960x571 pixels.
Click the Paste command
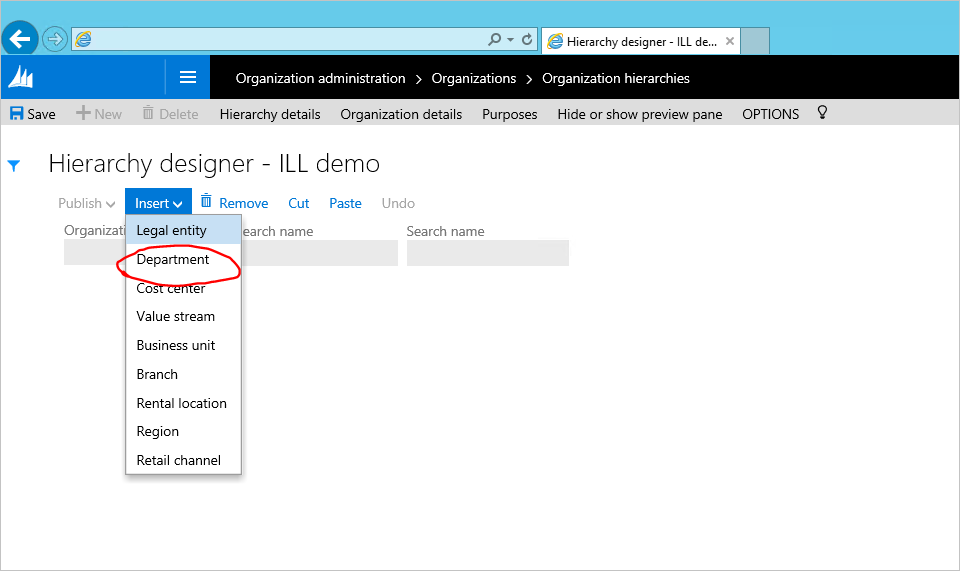[x=345, y=203]
